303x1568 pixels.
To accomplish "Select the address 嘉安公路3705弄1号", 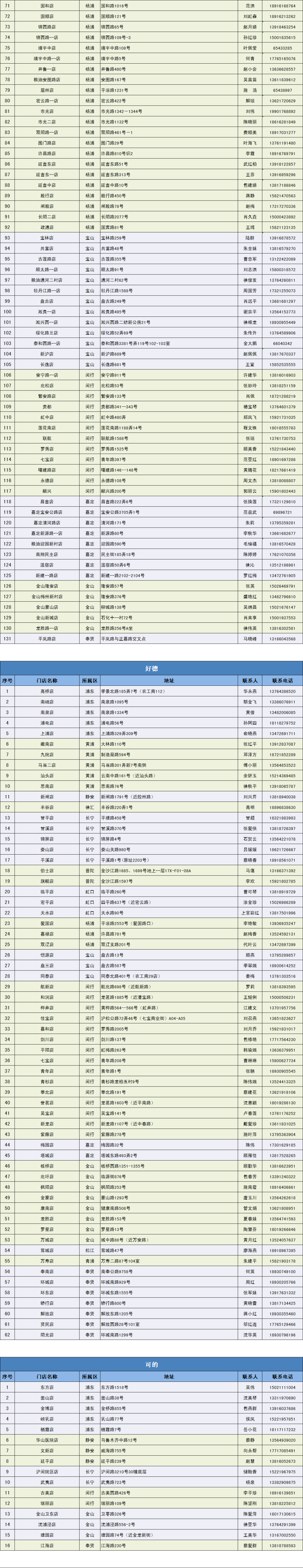I will pyautogui.click(x=120, y=513).
